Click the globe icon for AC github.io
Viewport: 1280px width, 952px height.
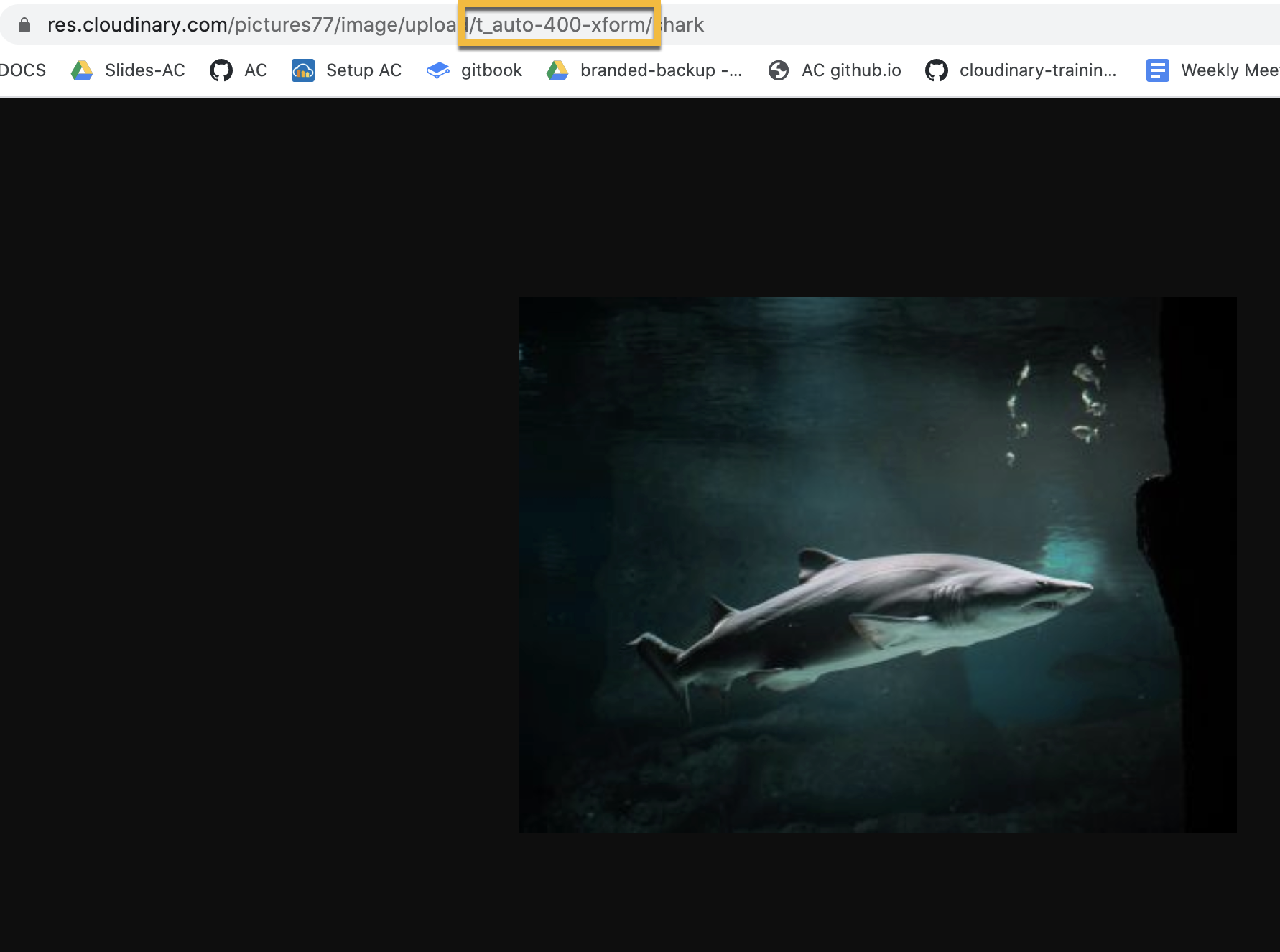pyautogui.click(x=779, y=70)
